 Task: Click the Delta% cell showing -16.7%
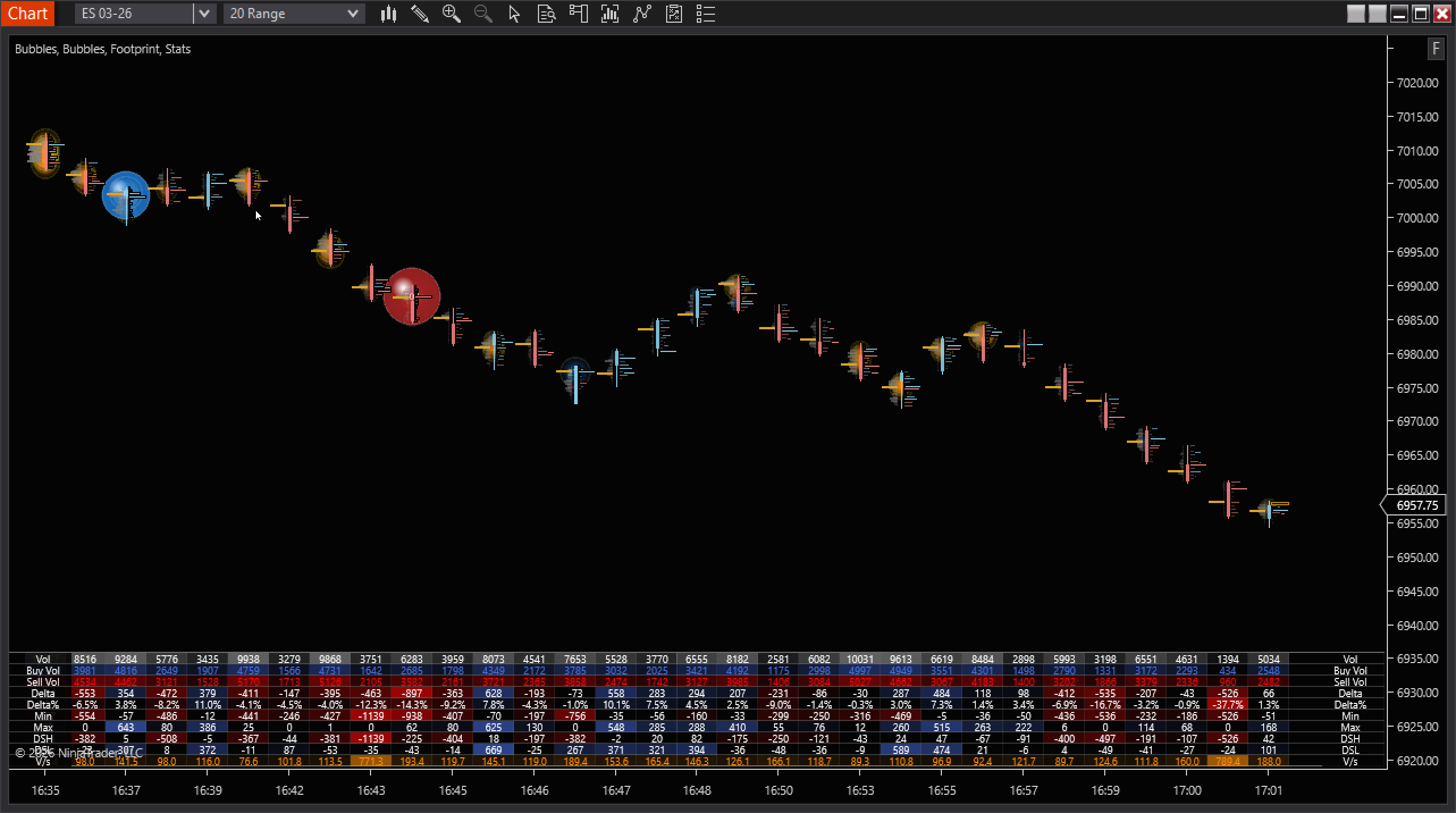[1105, 705]
